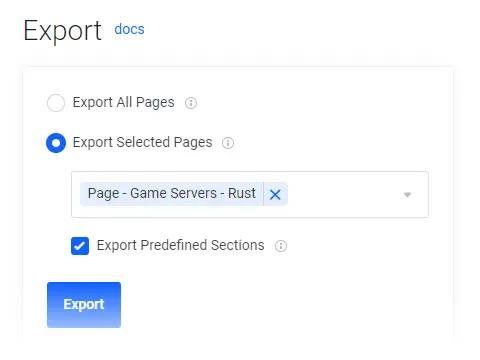Open the docs link beside Export heading
The height and width of the screenshot is (360, 480).
(129, 29)
